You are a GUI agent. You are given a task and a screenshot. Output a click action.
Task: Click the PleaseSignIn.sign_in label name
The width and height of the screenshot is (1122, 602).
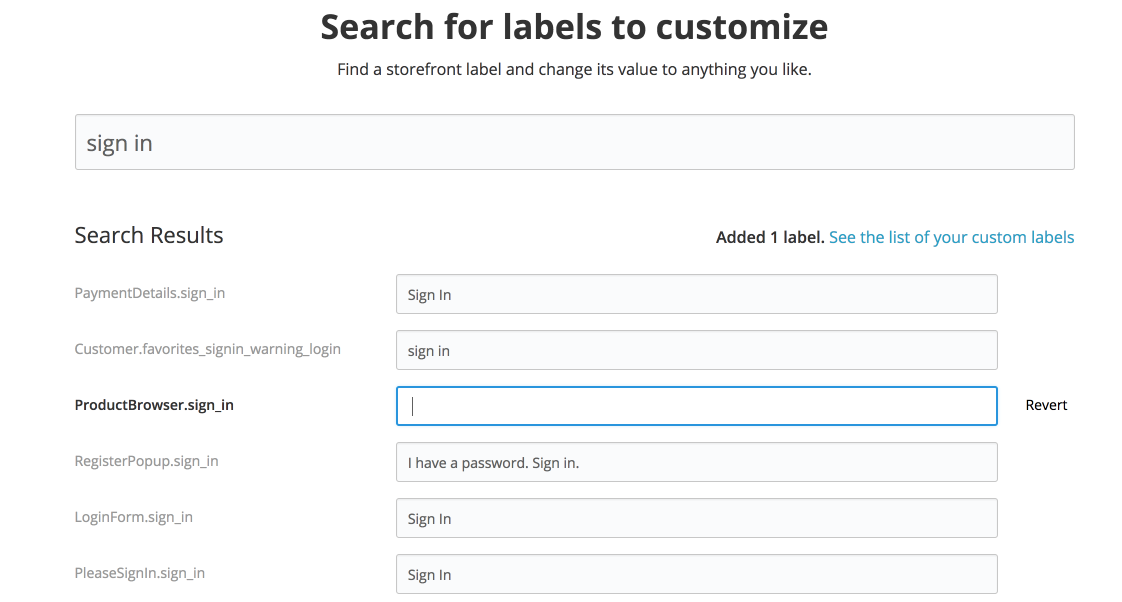coord(139,573)
